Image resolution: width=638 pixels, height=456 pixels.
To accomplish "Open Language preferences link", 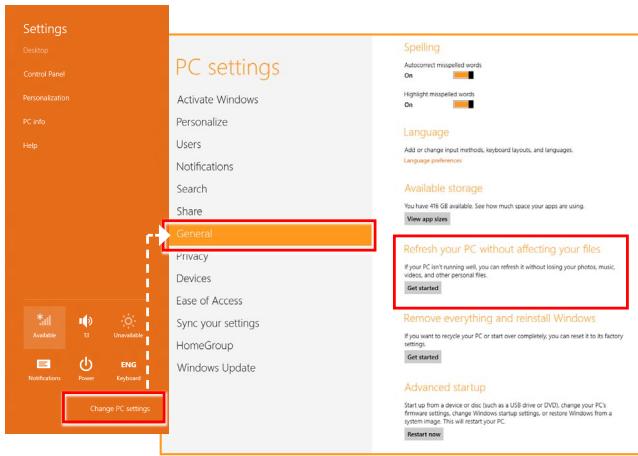I will [x=433, y=161].
